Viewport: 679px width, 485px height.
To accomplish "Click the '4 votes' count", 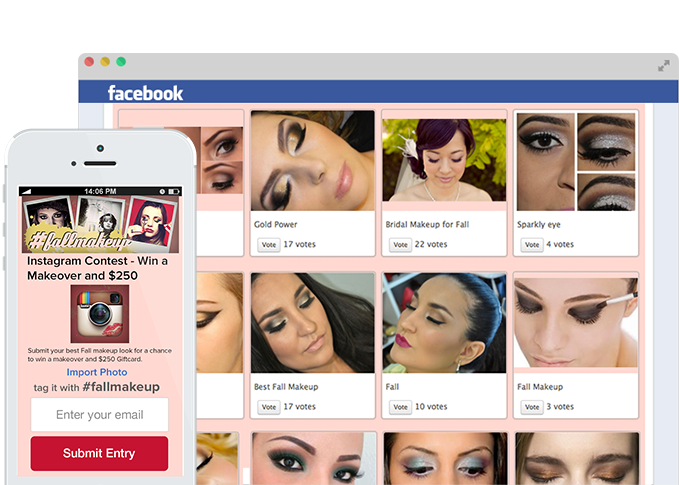I will 560,244.
